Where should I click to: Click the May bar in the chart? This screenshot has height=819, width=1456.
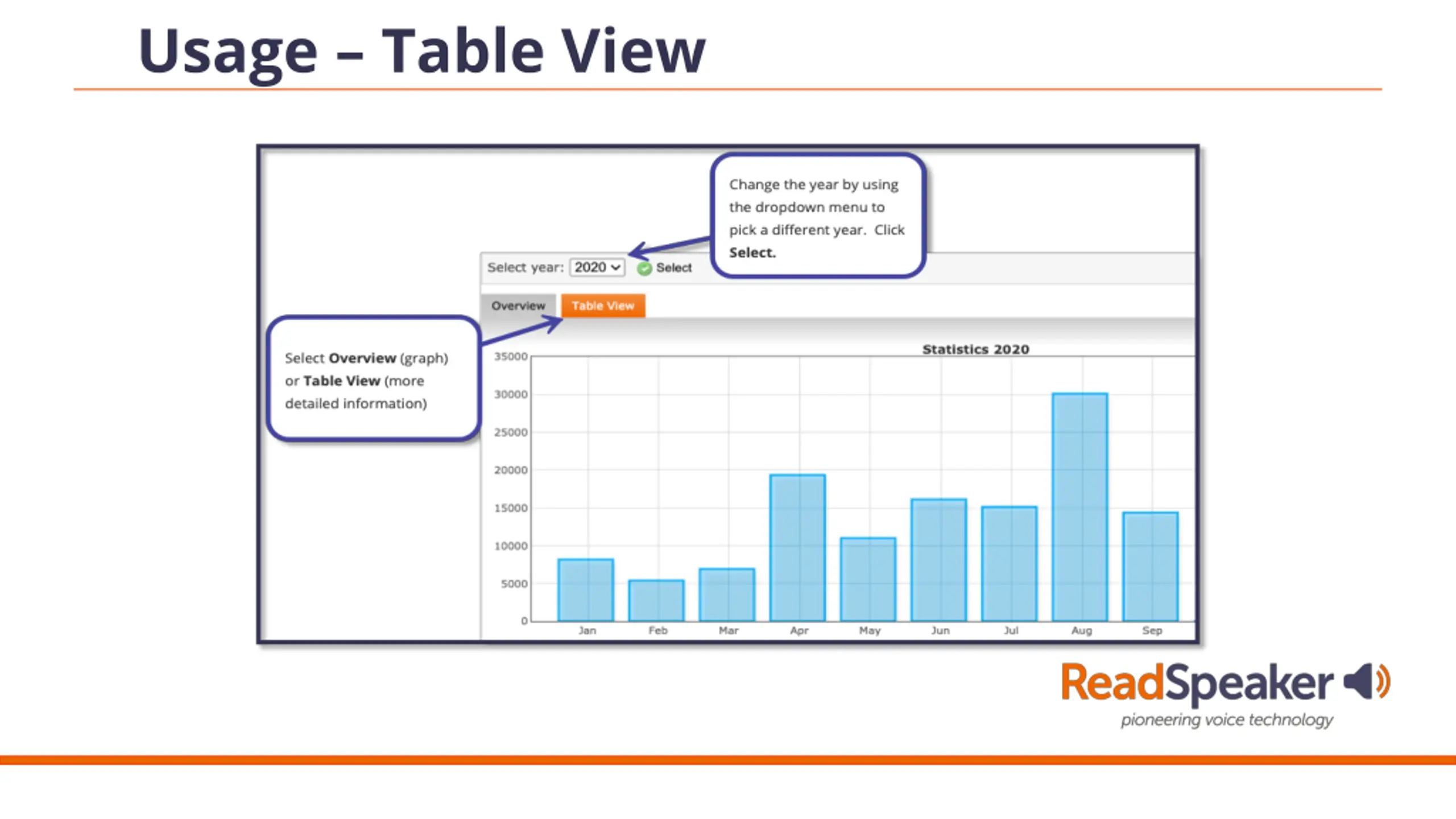[x=868, y=579]
